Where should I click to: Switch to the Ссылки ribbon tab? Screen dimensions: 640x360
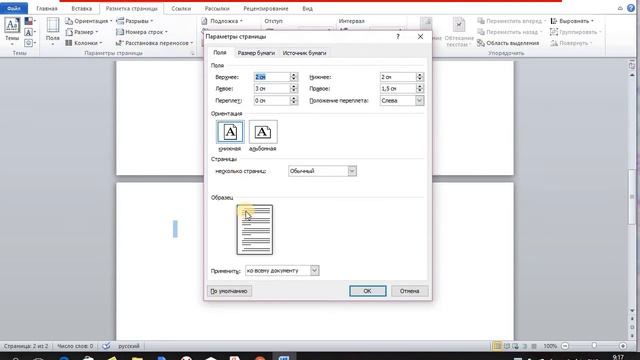[x=181, y=8]
